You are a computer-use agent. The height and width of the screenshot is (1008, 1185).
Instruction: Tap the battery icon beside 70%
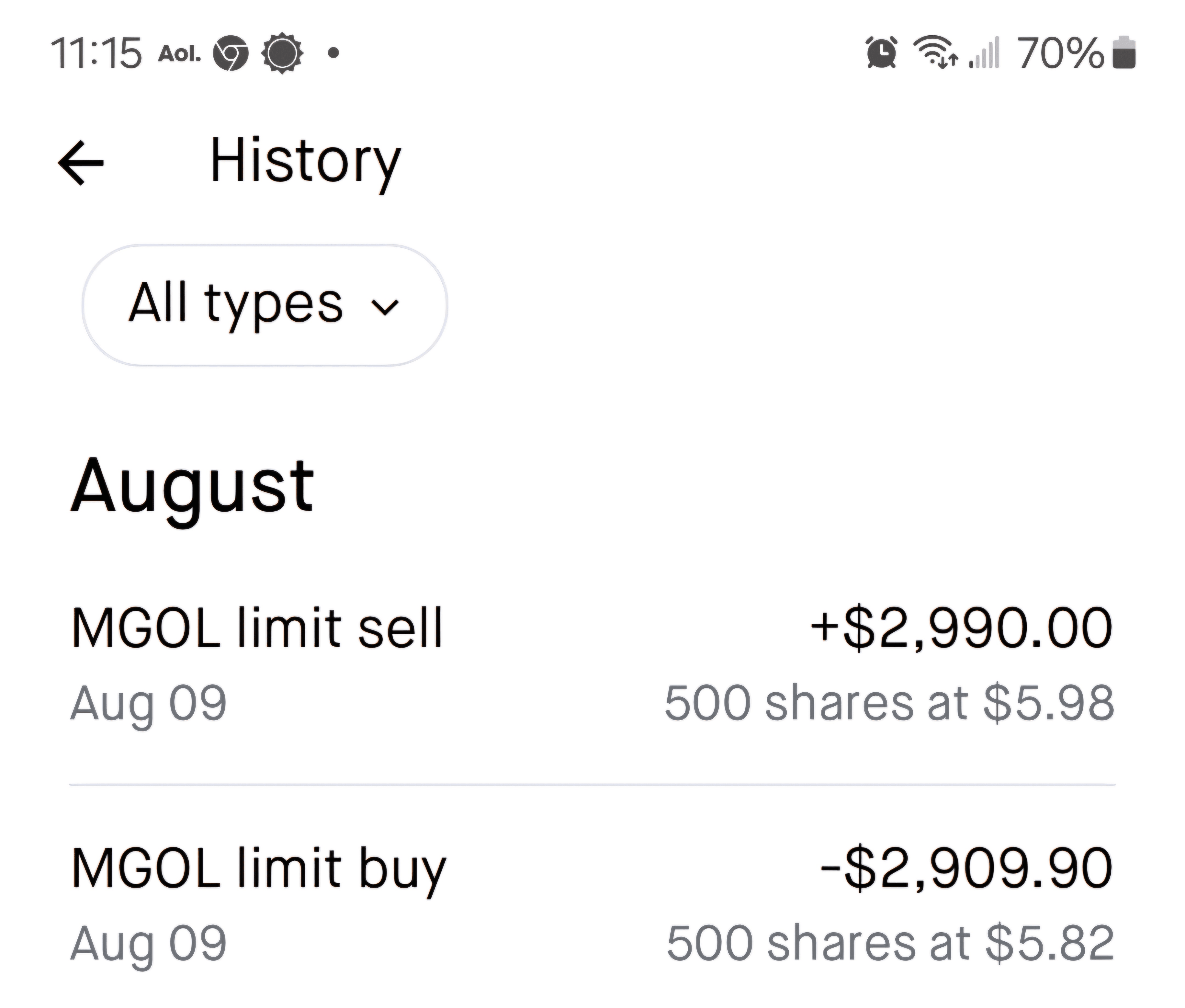pos(1124,53)
